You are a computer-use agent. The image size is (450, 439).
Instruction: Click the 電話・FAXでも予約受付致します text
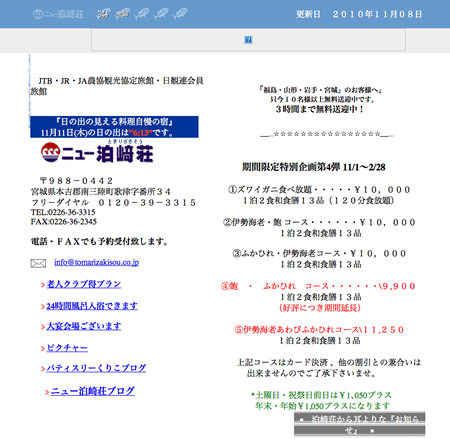click(x=100, y=241)
